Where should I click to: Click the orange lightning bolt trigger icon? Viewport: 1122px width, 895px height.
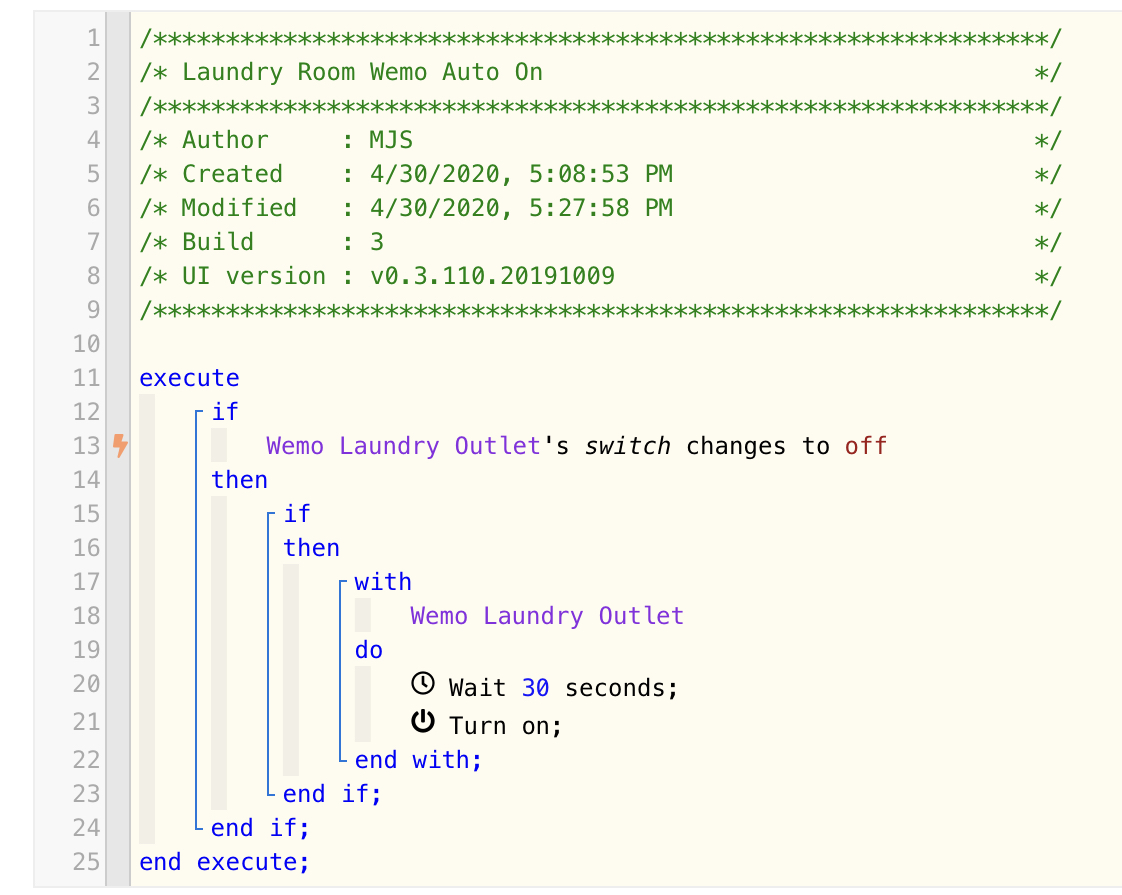coord(120,446)
